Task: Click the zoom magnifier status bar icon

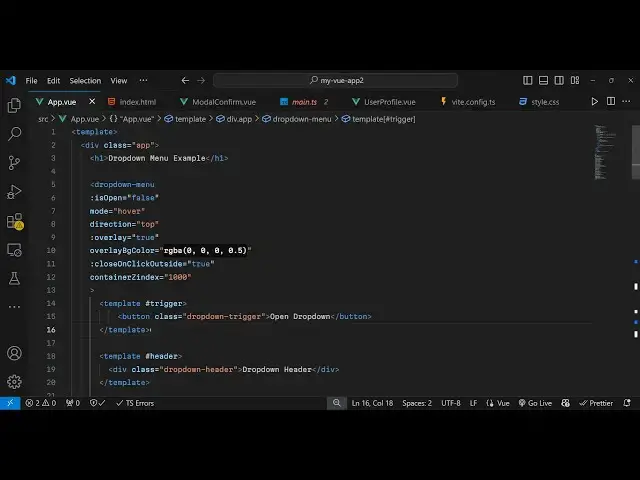Action: click(x=337, y=403)
